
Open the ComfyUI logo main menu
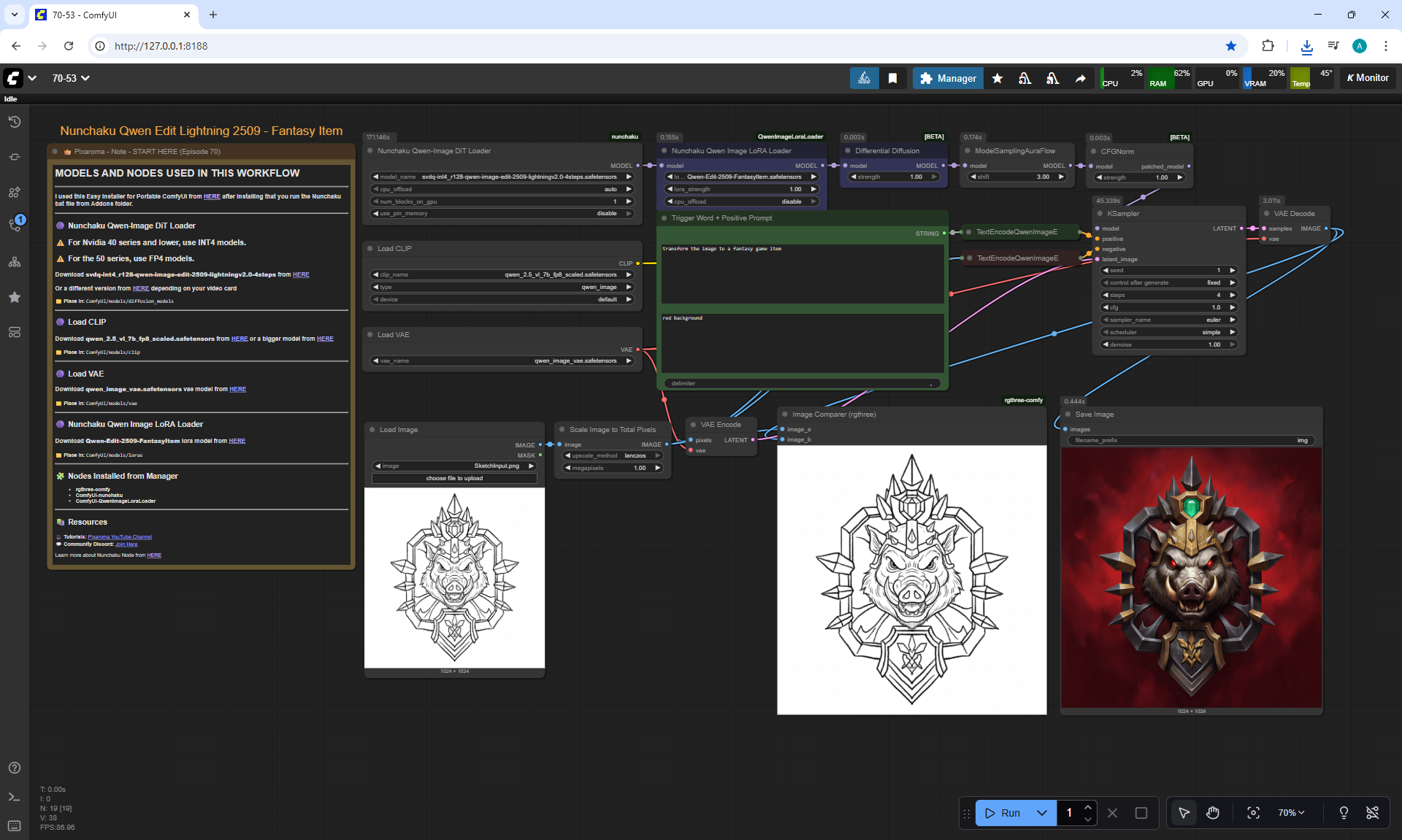coord(14,78)
